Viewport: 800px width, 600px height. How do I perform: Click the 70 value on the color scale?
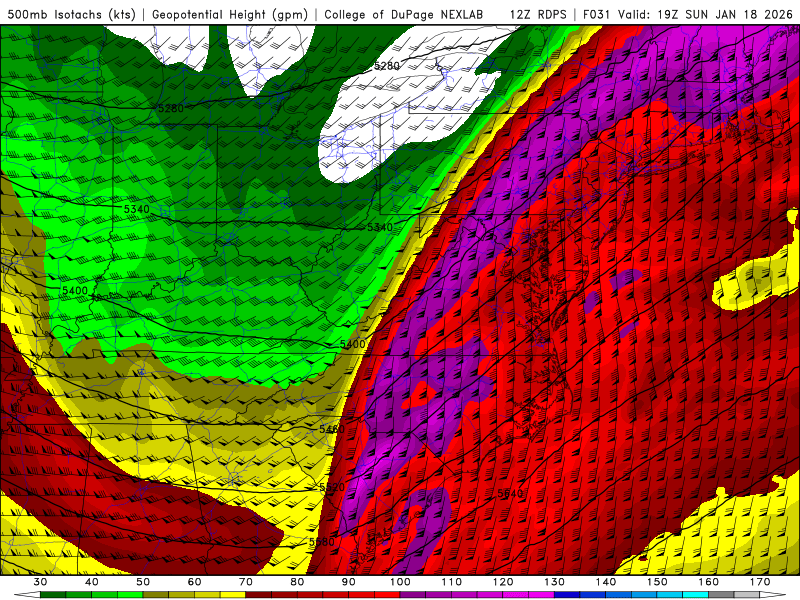click(x=246, y=582)
